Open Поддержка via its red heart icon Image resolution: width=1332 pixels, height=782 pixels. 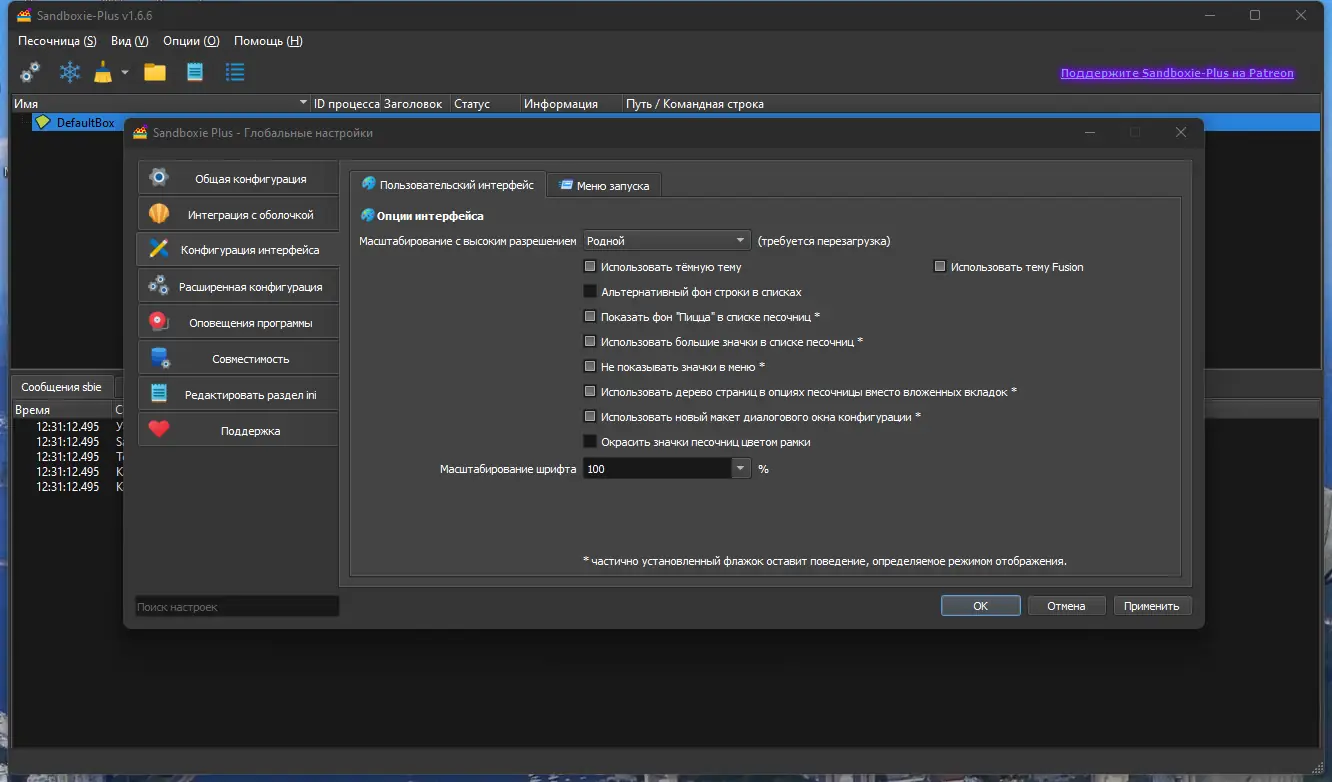pos(159,431)
